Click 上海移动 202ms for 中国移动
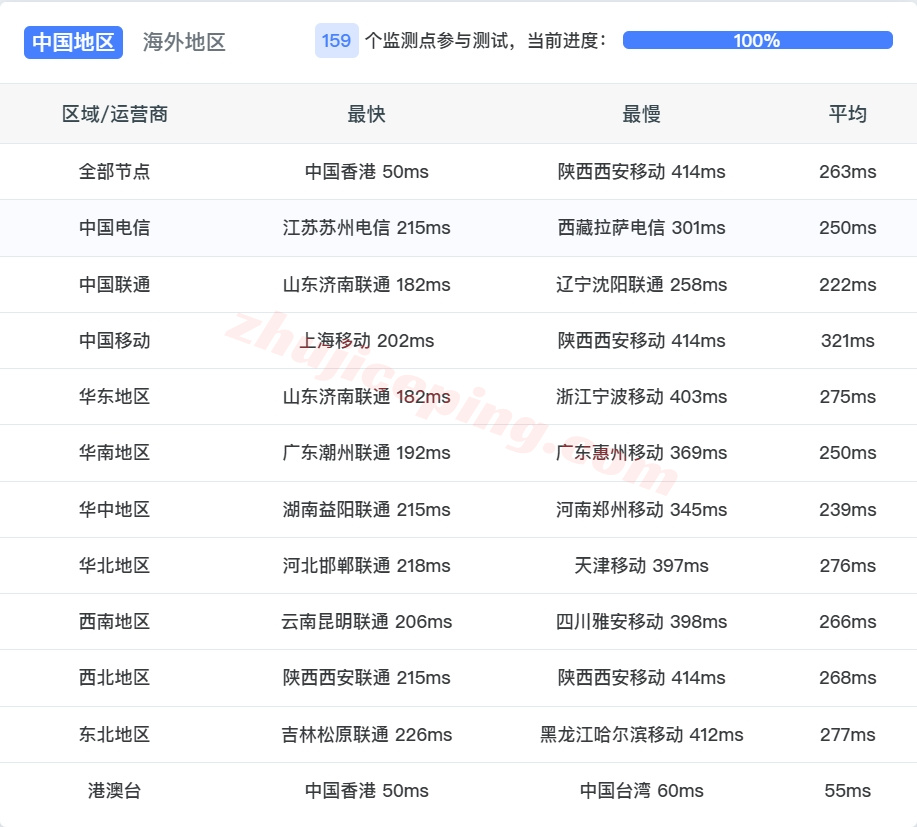 point(366,340)
